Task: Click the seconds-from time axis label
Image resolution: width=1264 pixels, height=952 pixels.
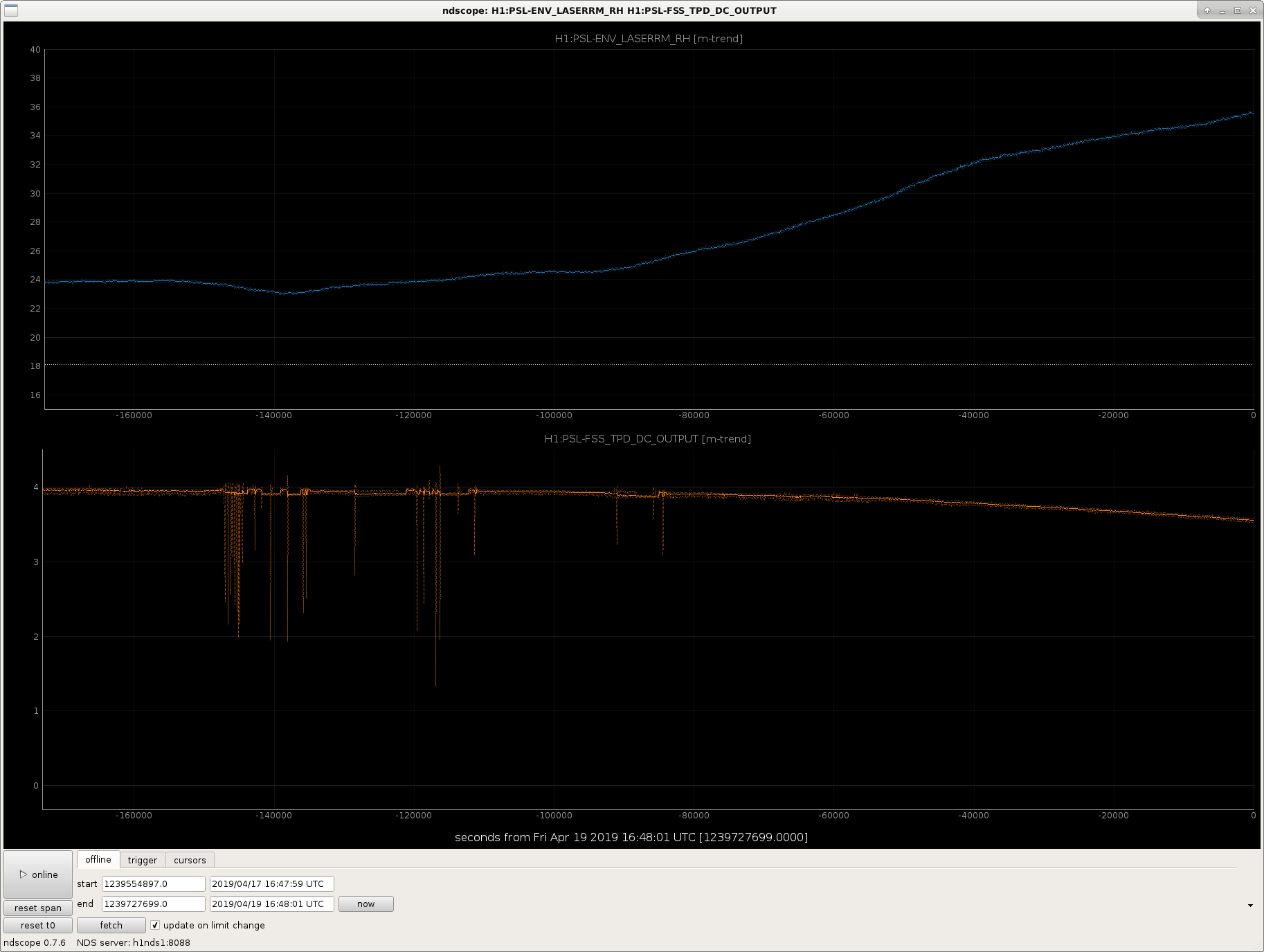Action: (x=631, y=837)
